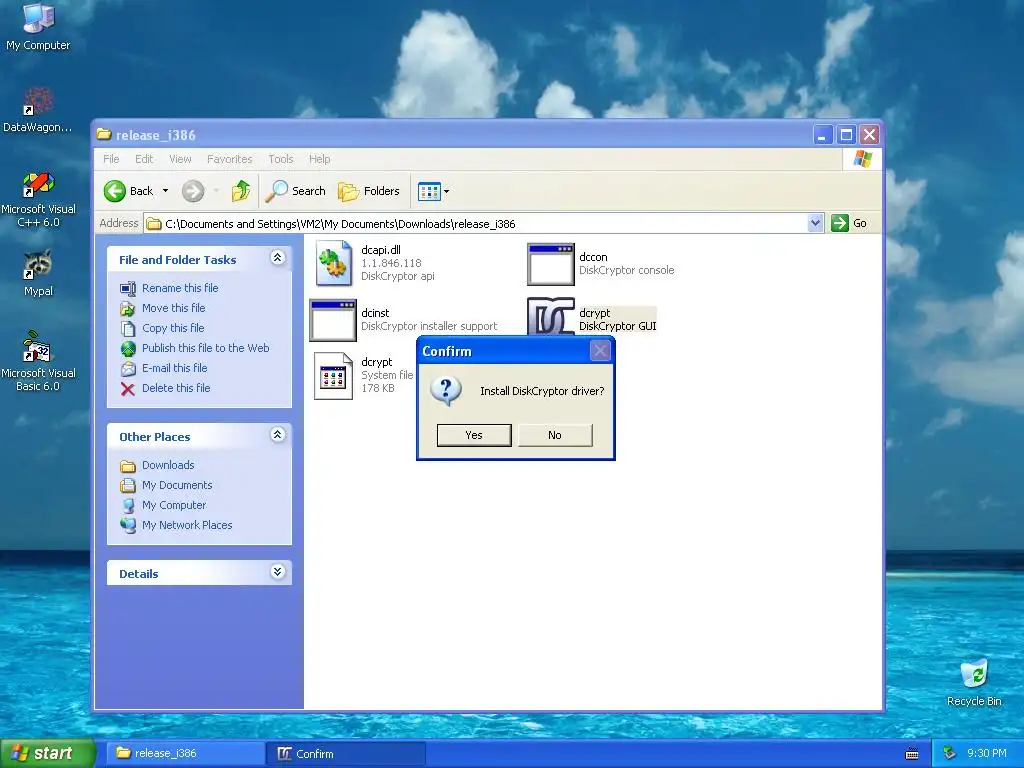Viewport: 1024px width, 768px height.
Task: Close the release_i386 window
Action: [869, 135]
